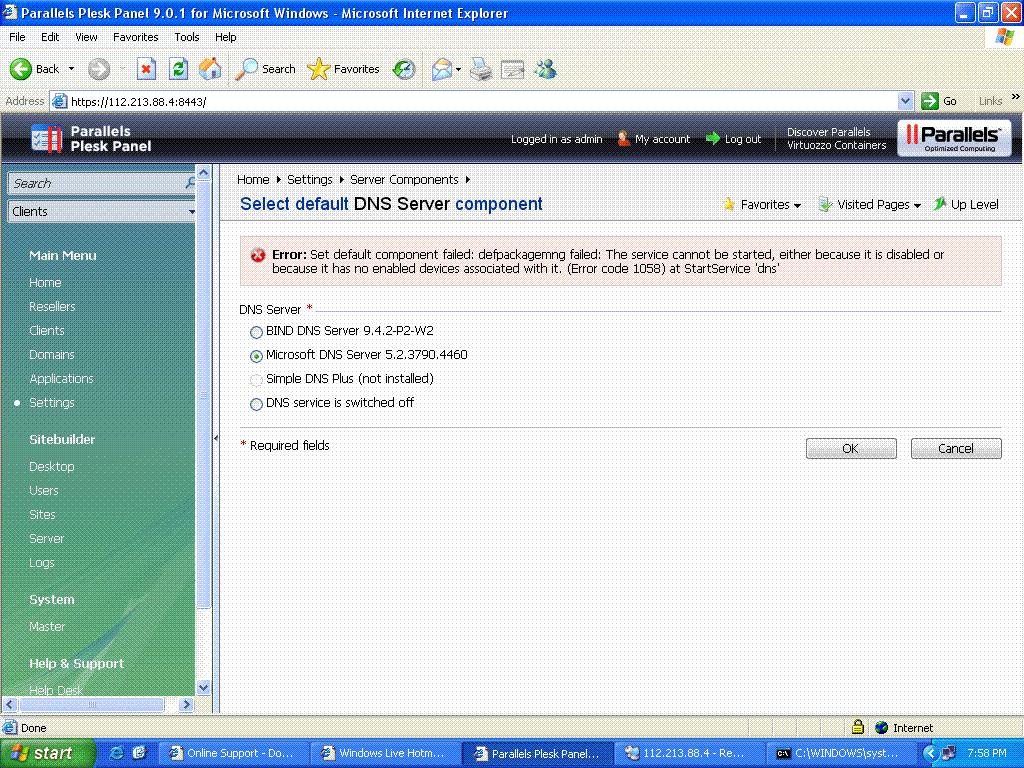This screenshot has height=768, width=1024.
Task: Open Domains in Main Menu
Action: [52, 355]
